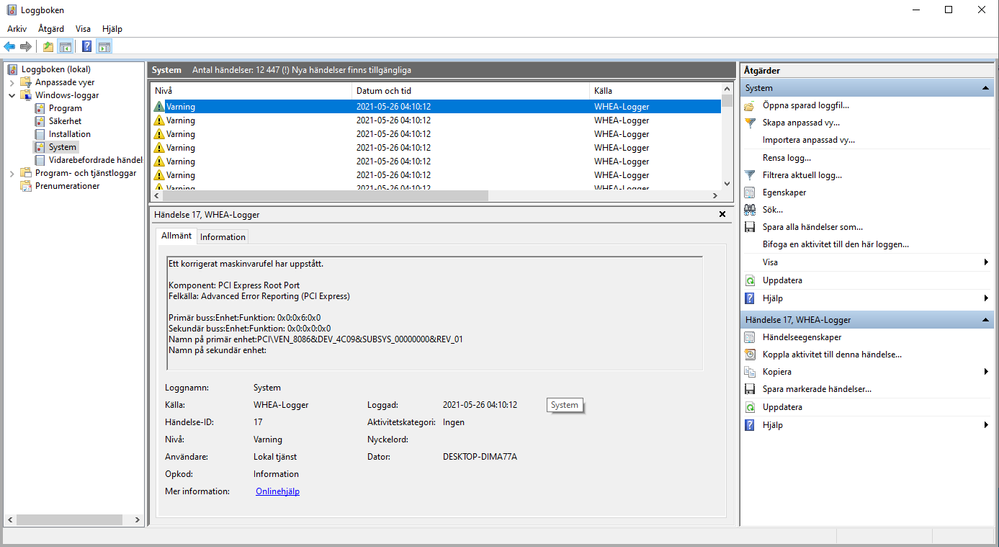
Task: Sort events by Datum och tid column
Action: point(383,91)
